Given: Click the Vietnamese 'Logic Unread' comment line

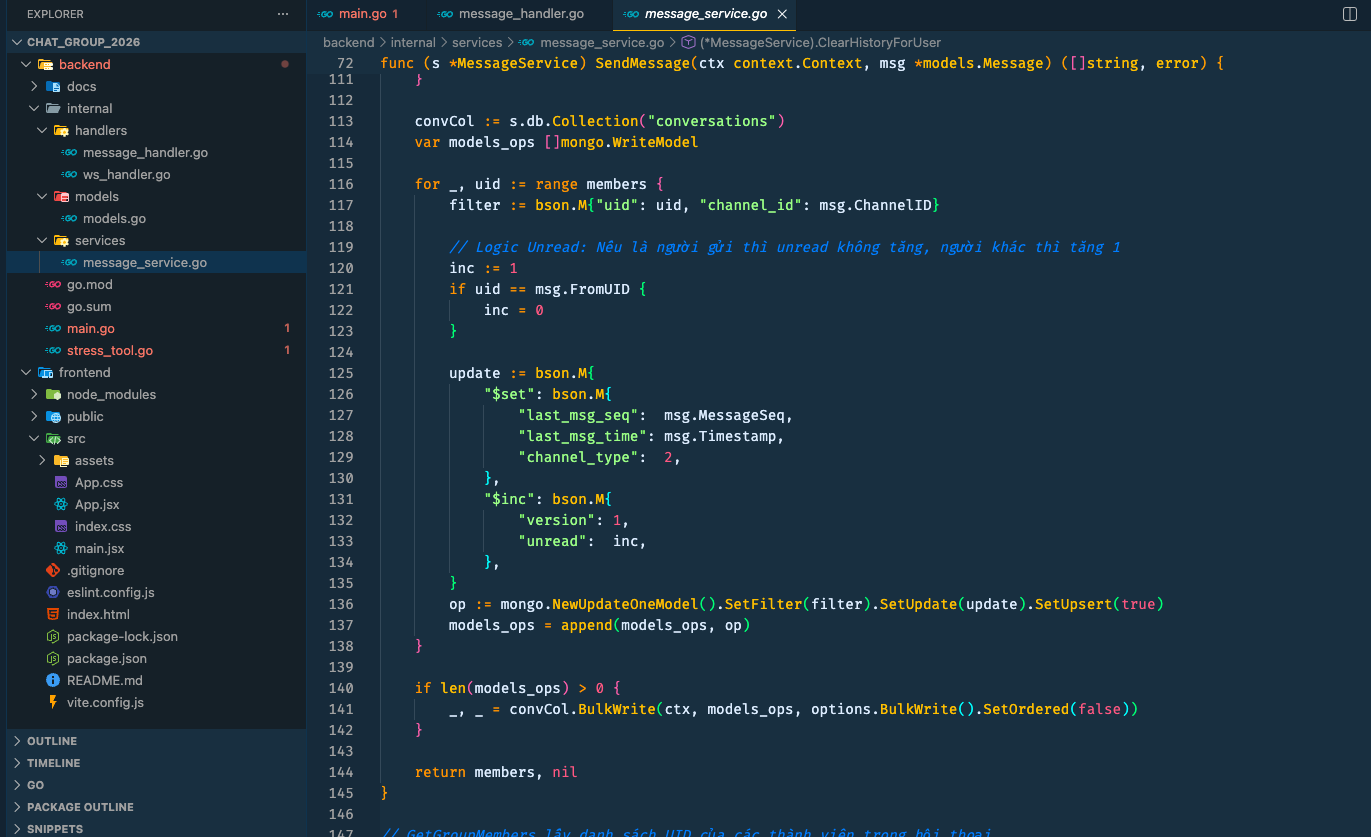Looking at the screenshot, I should pos(785,247).
